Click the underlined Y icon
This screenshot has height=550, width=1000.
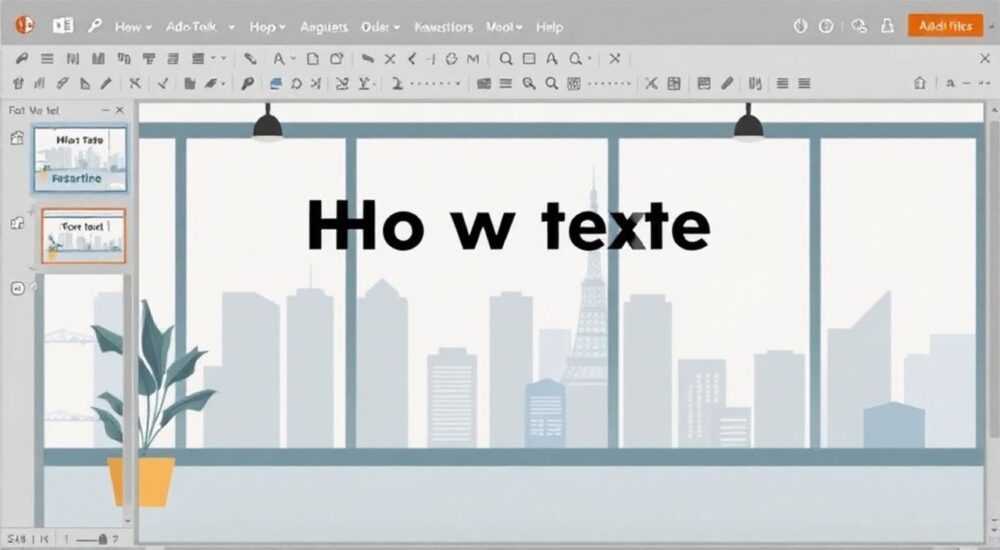(x=365, y=83)
